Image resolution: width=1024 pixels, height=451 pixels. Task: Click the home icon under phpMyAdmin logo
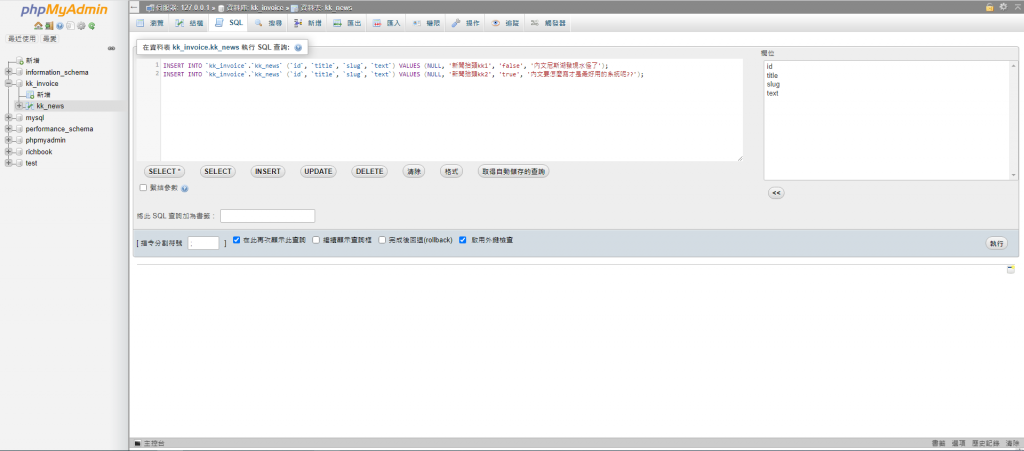point(37,26)
